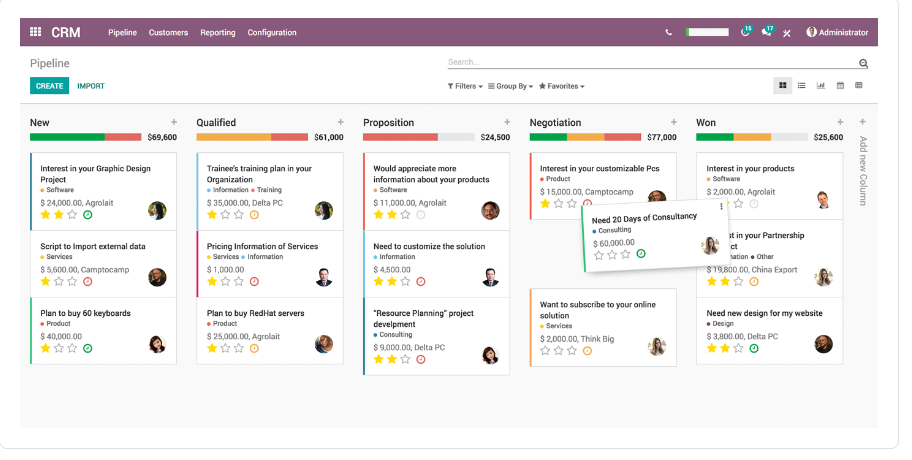Toggle first star on the Pricing Information of Services card
The width and height of the screenshot is (912, 460).
212,281
